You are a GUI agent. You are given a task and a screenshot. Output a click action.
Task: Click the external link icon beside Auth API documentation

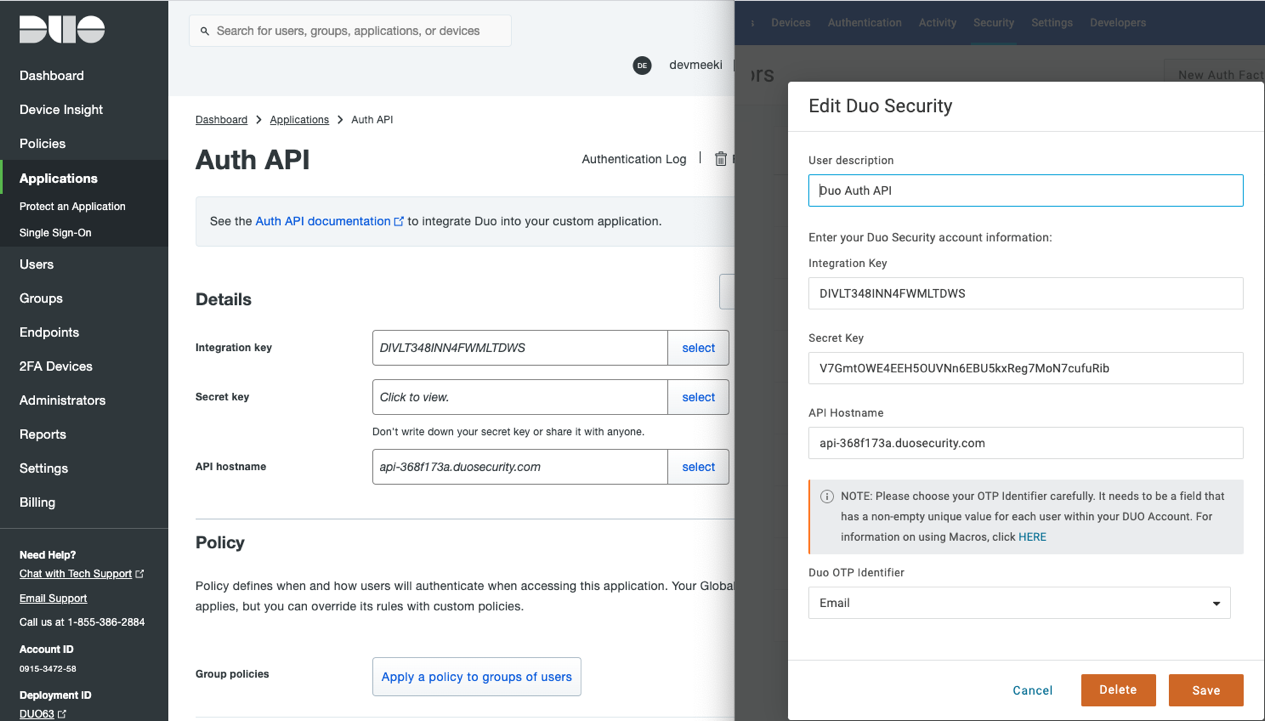point(400,222)
